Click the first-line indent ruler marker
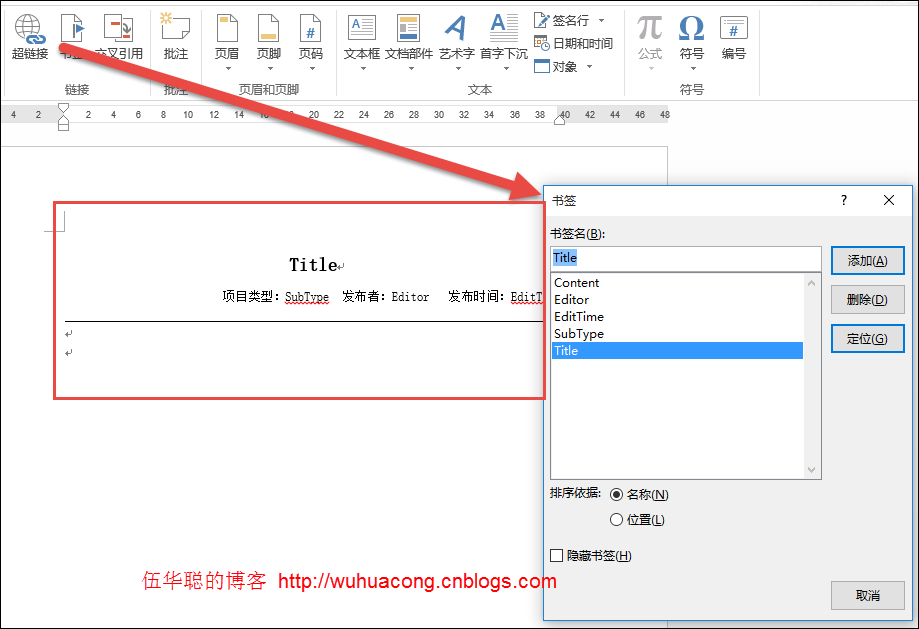Screen dimensions: 919x629 click(63, 108)
